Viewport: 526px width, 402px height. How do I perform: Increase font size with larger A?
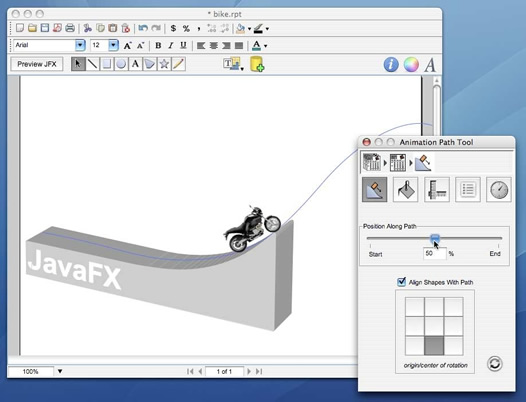[x=127, y=45]
